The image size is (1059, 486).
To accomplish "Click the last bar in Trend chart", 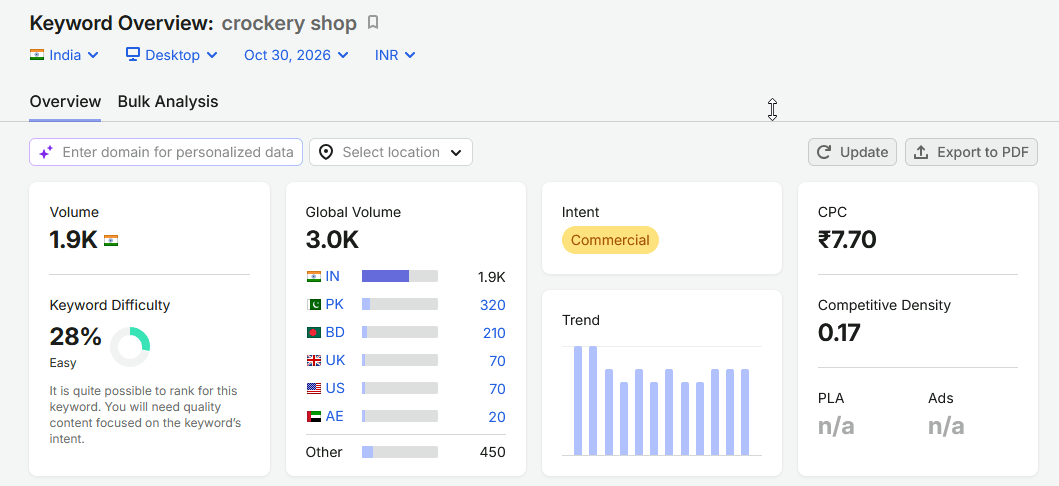I will click(x=745, y=412).
